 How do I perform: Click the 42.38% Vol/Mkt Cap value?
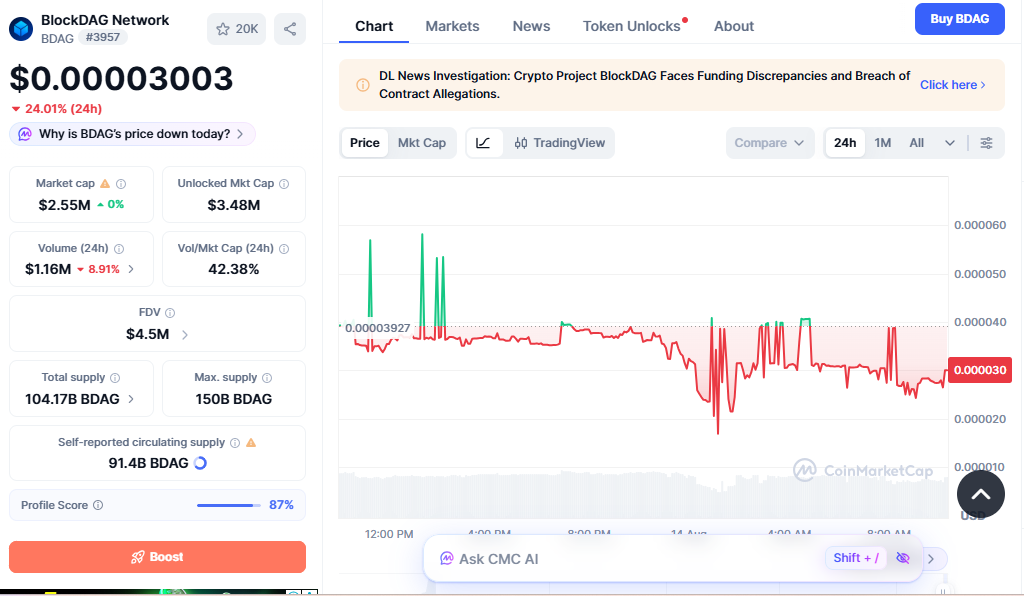[x=233, y=269]
